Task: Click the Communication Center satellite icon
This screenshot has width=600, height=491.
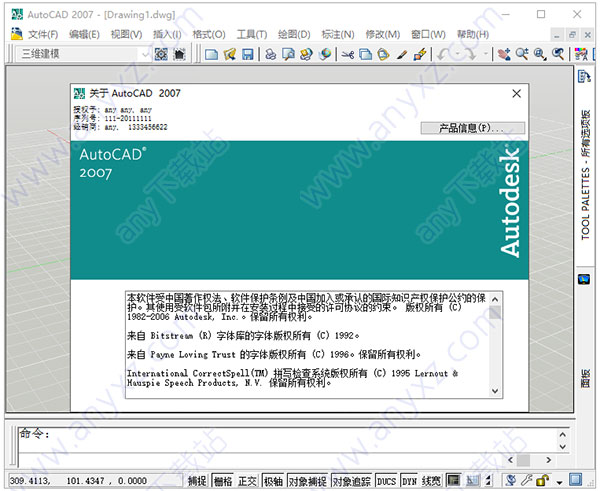Action: pyautogui.click(x=510, y=480)
